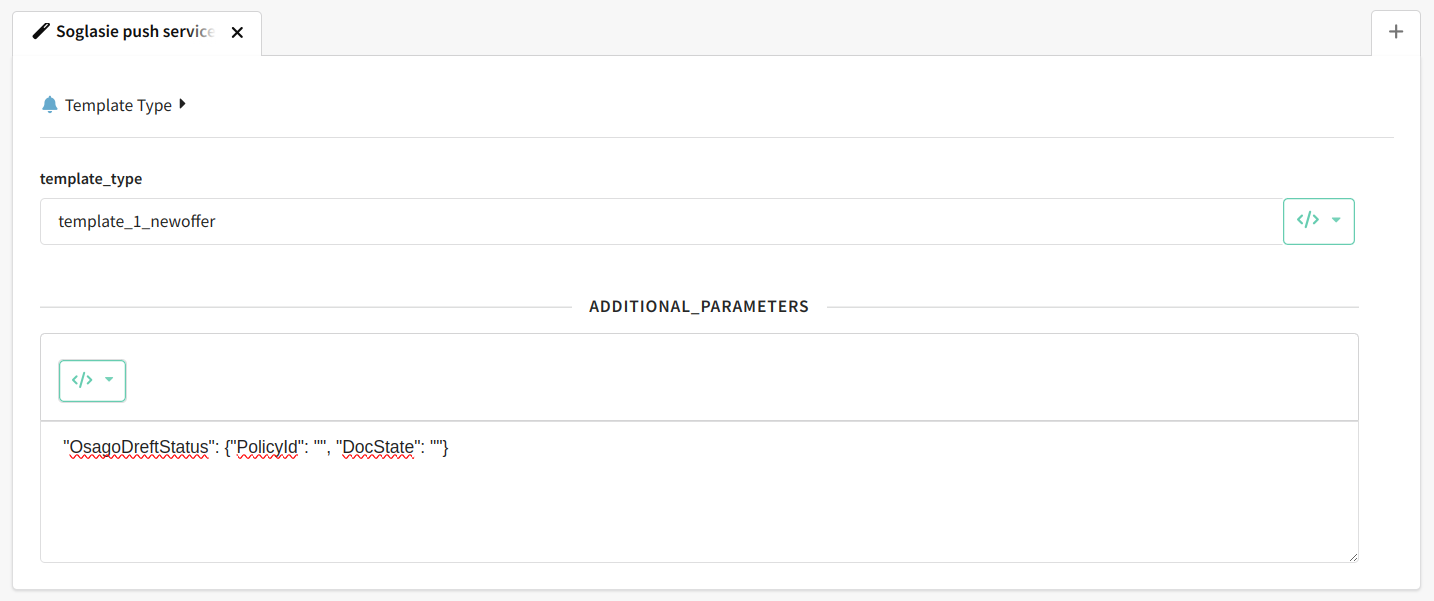Add a new tab with the plus icon
1434x601 pixels.
point(1396,32)
